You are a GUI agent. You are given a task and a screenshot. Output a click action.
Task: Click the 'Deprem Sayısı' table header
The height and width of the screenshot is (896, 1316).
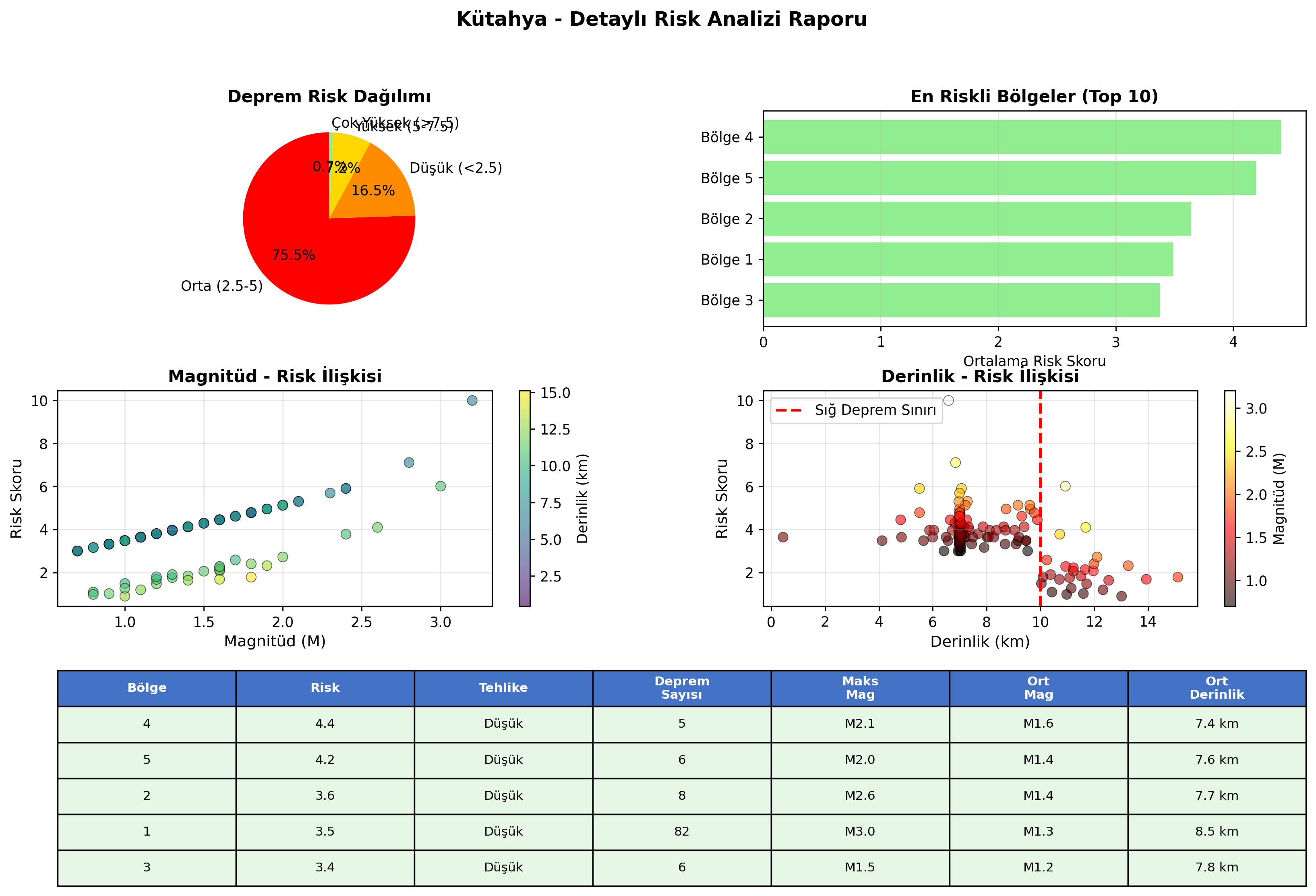[x=682, y=688]
